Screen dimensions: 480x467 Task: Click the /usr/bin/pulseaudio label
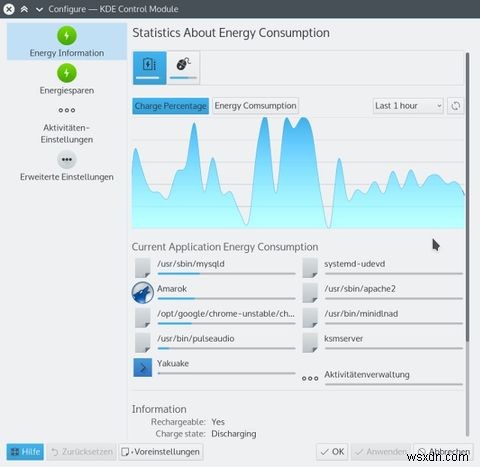pyautogui.click(x=196, y=339)
